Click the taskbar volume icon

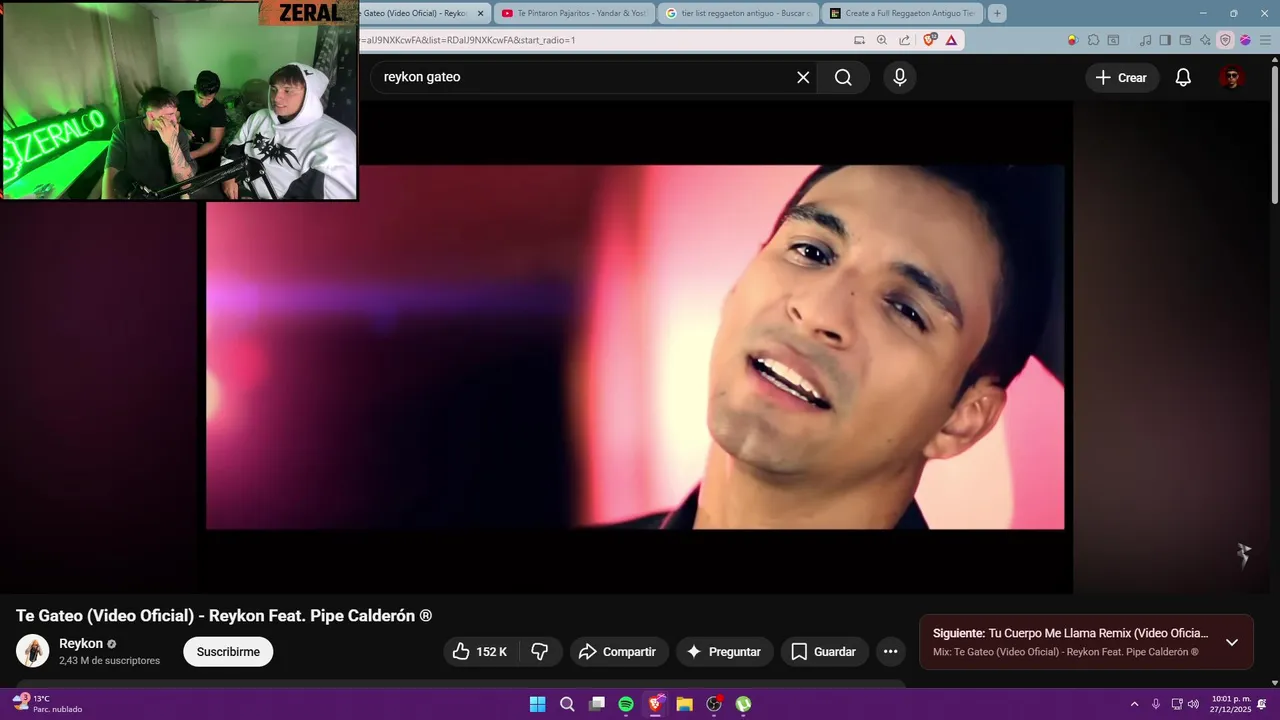[1193, 704]
